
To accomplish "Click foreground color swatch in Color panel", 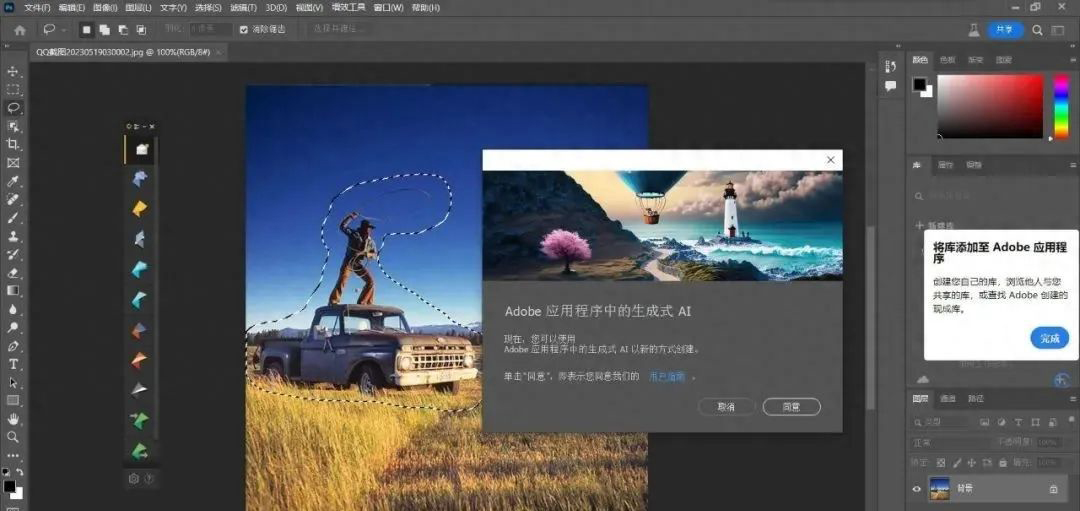I will tap(920, 84).
